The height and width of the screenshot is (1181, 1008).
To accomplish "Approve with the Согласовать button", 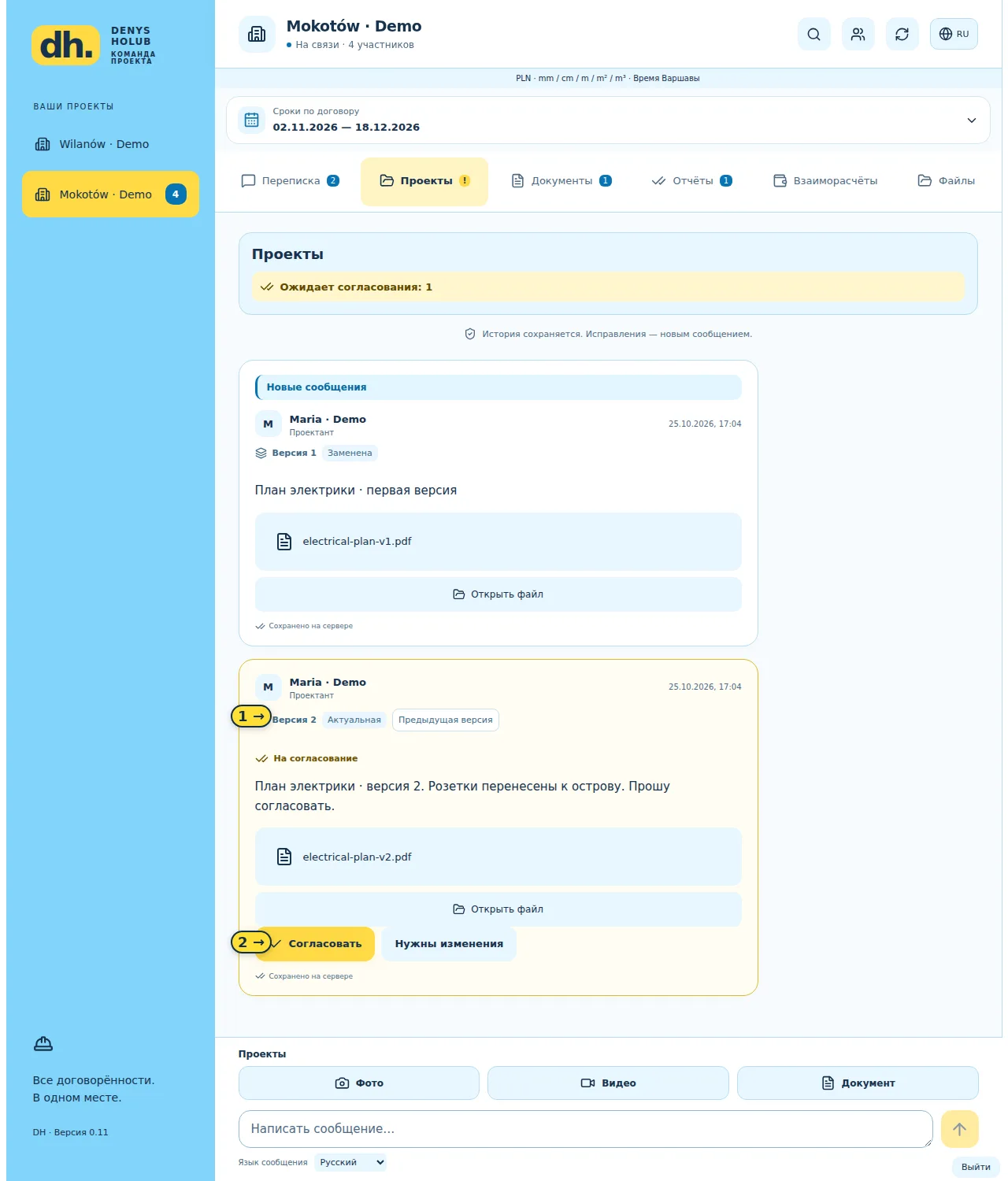I will [x=315, y=944].
